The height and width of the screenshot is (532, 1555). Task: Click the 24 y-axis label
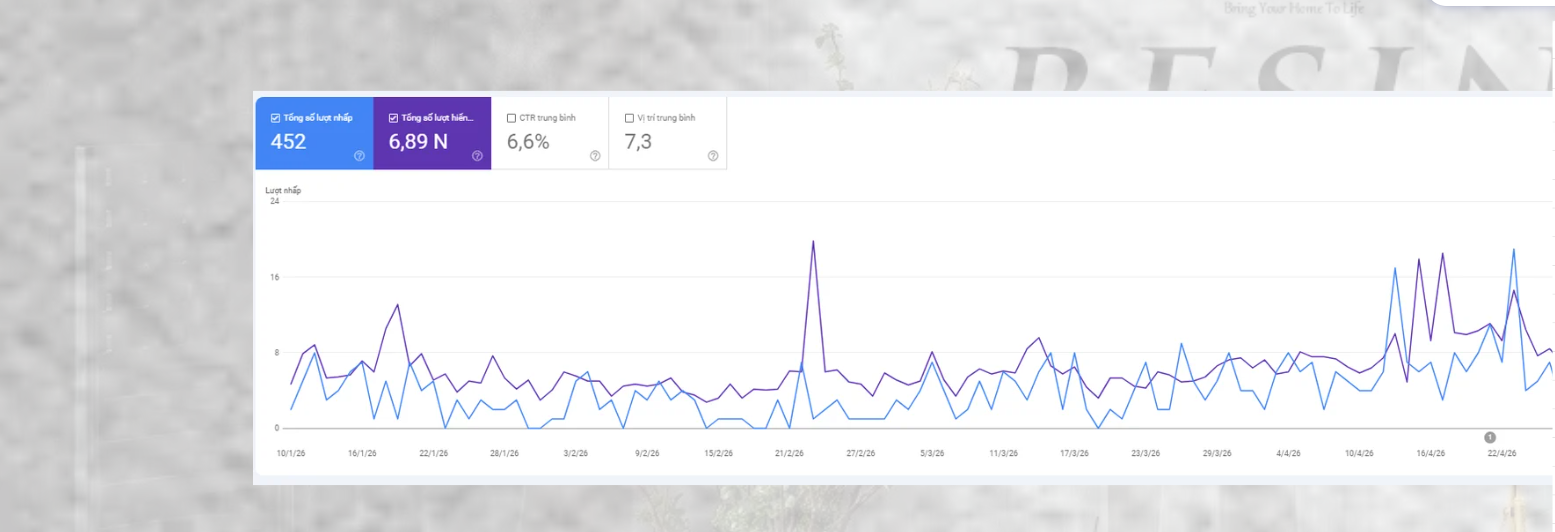pos(274,201)
